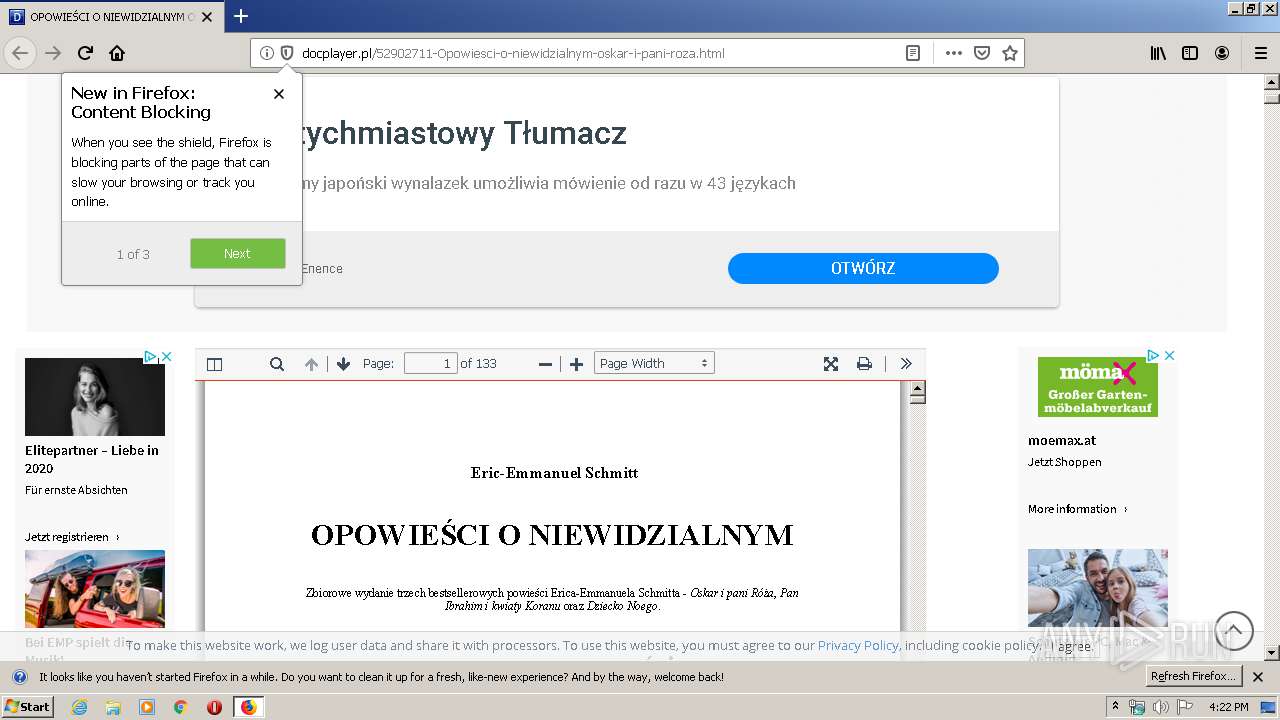
Task: Open the Privacy Policy link
Action: click(x=858, y=646)
